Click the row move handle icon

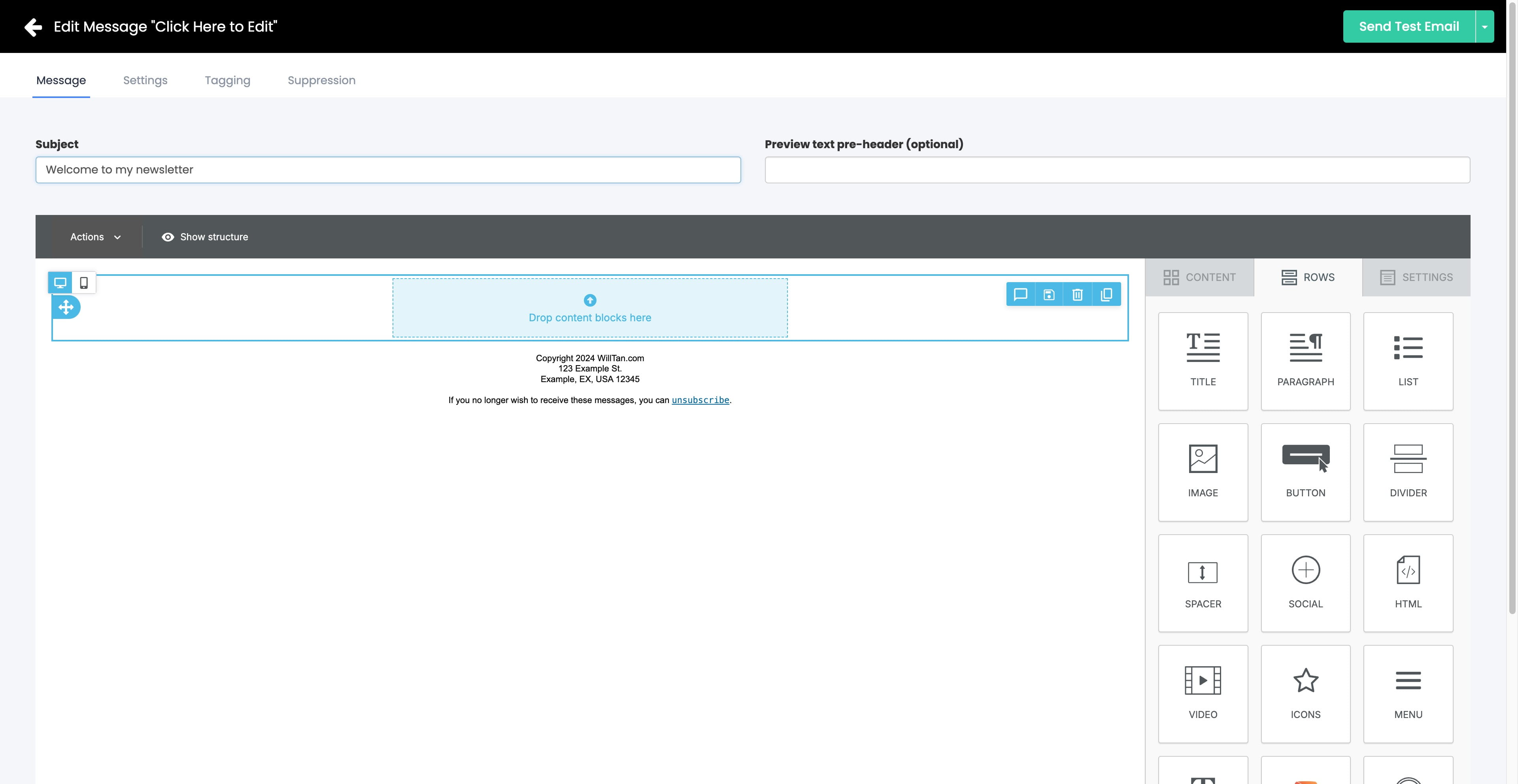[66, 307]
